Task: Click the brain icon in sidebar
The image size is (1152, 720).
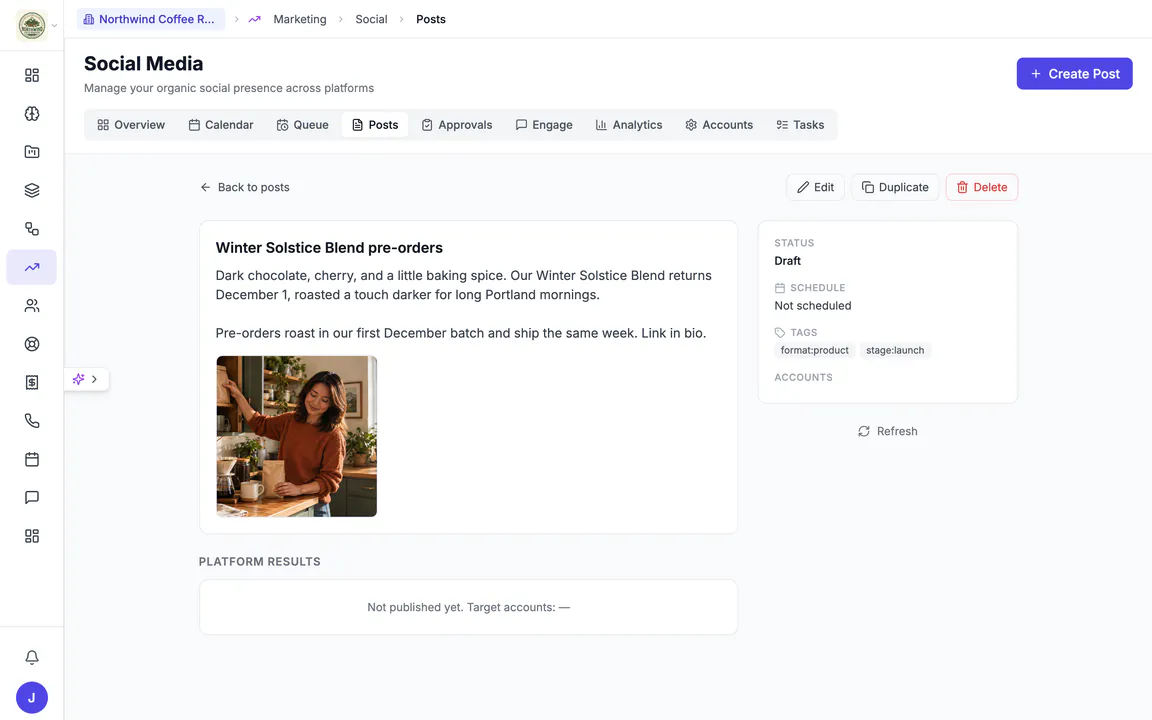Action: [x=32, y=113]
